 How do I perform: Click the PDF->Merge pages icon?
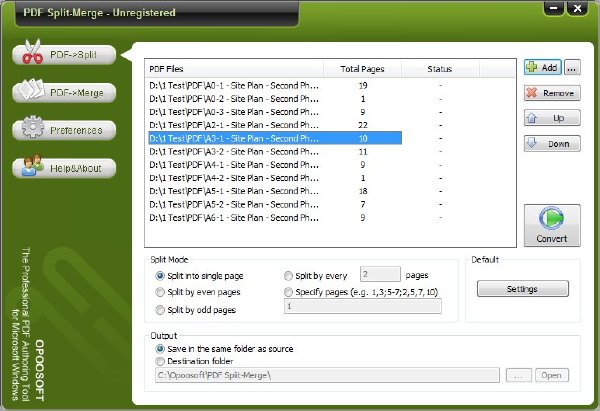[31, 89]
